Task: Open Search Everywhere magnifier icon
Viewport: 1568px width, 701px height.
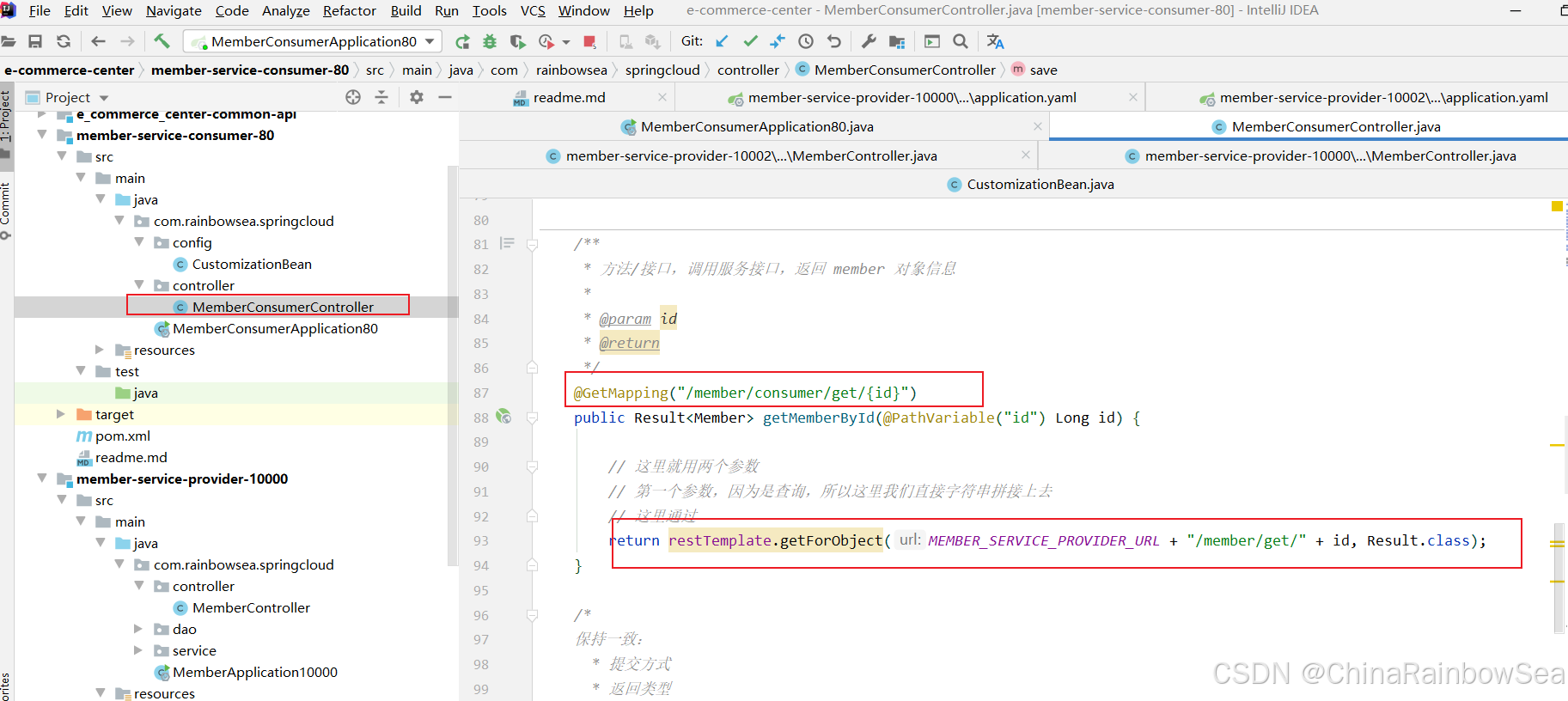Action: [x=961, y=41]
